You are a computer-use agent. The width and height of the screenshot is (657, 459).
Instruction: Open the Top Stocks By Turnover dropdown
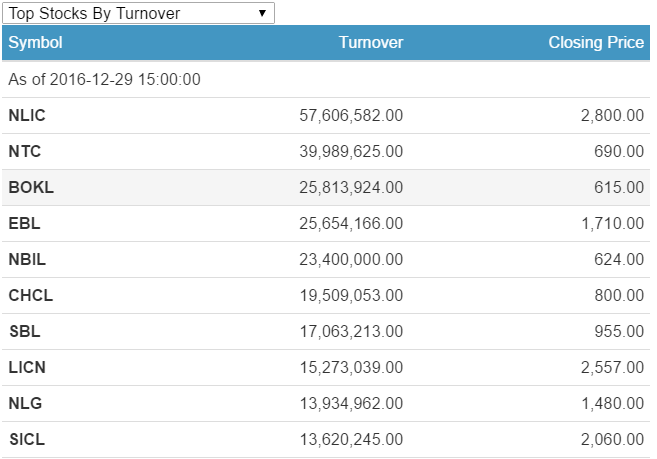[138, 13]
